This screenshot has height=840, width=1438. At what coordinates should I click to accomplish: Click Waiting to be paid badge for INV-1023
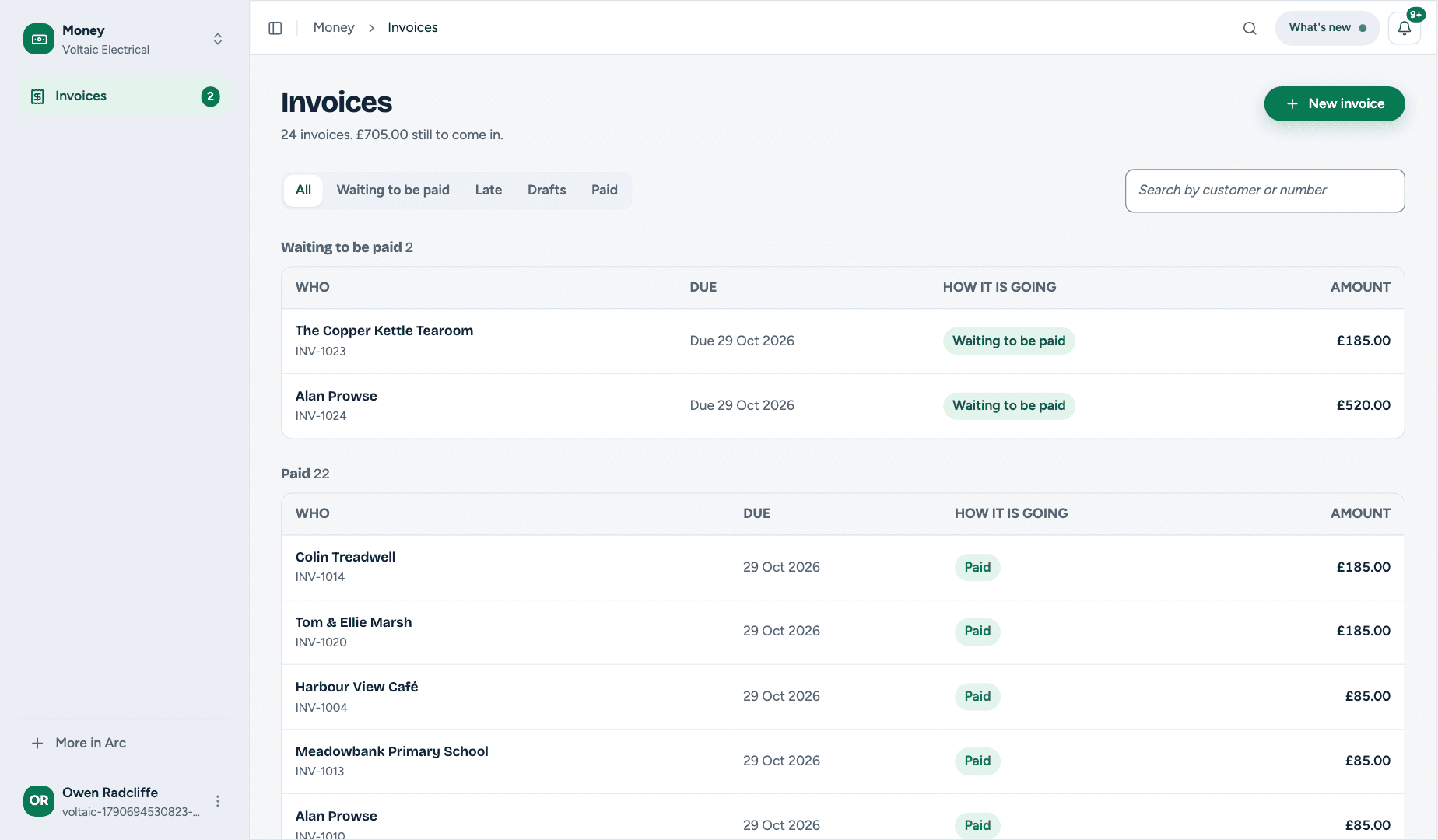(x=1009, y=341)
